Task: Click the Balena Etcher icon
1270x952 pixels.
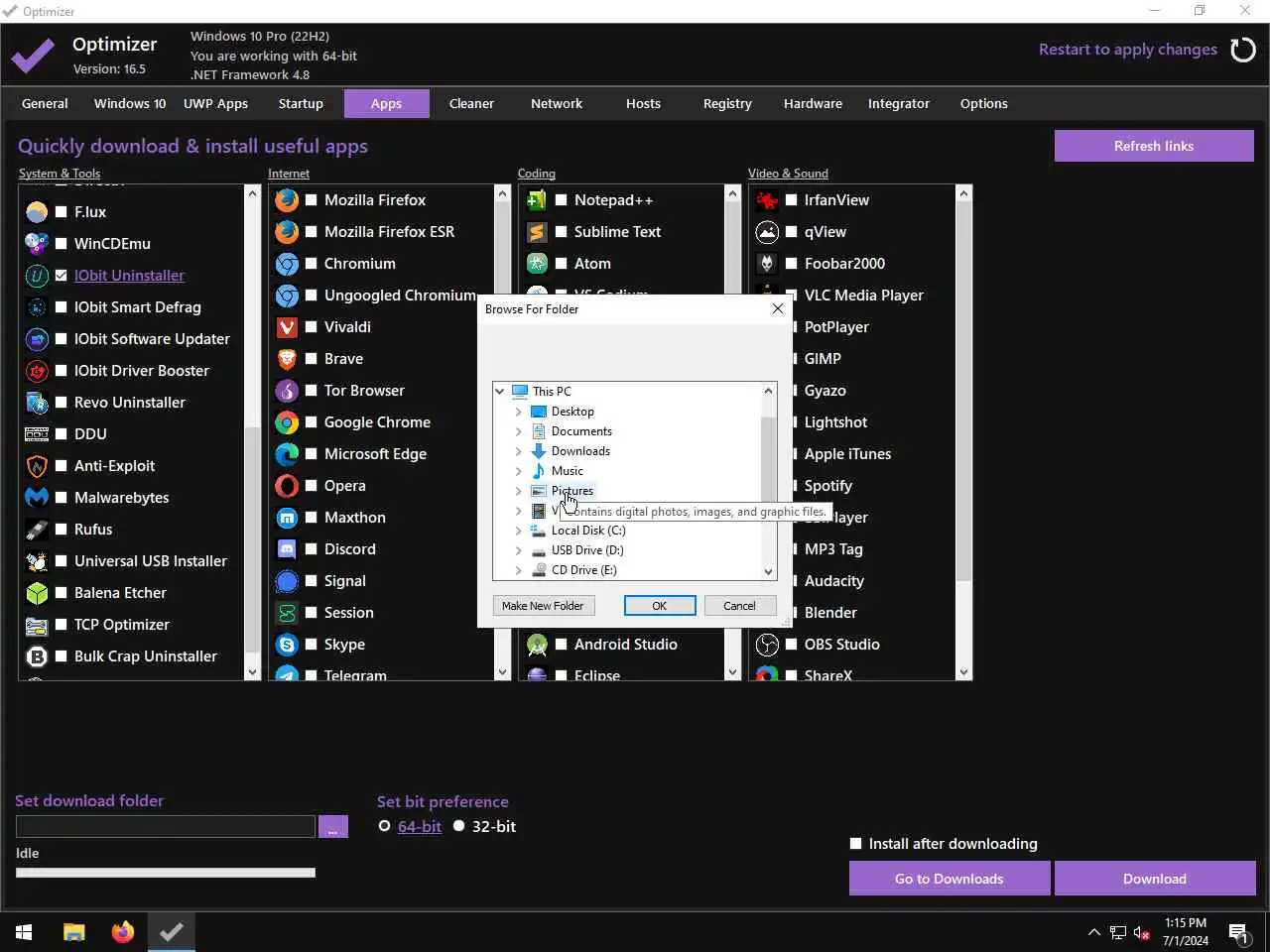Action: point(37,593)
